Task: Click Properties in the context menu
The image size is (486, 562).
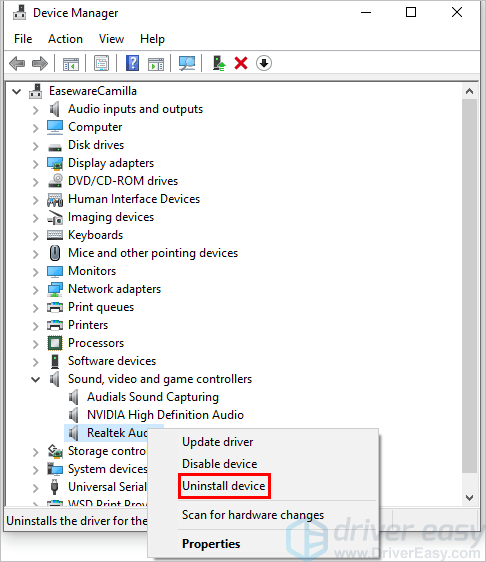Action: pyautogui.click(x=211, y=544)
